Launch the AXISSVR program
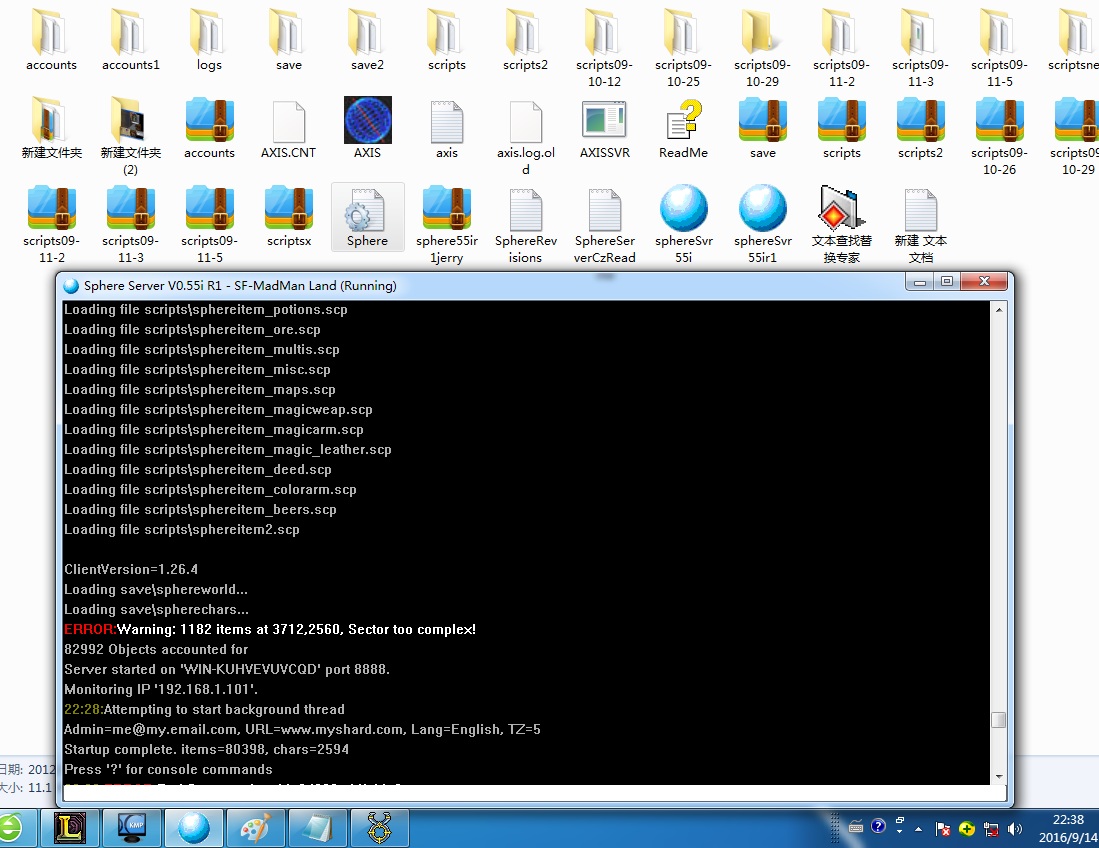The image size is (1099, 848). click(604, 128)
